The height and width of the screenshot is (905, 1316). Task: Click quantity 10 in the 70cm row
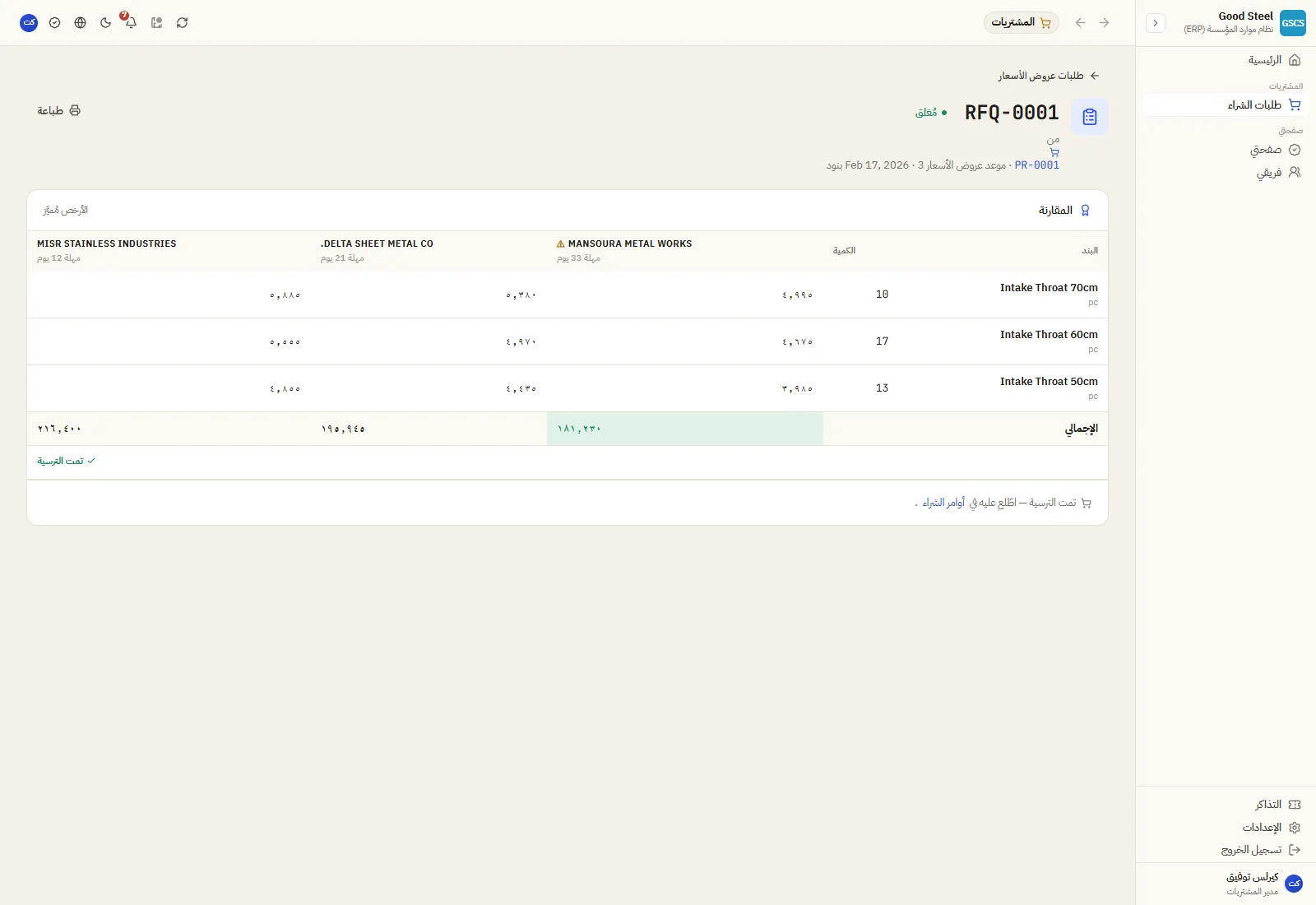882,295
